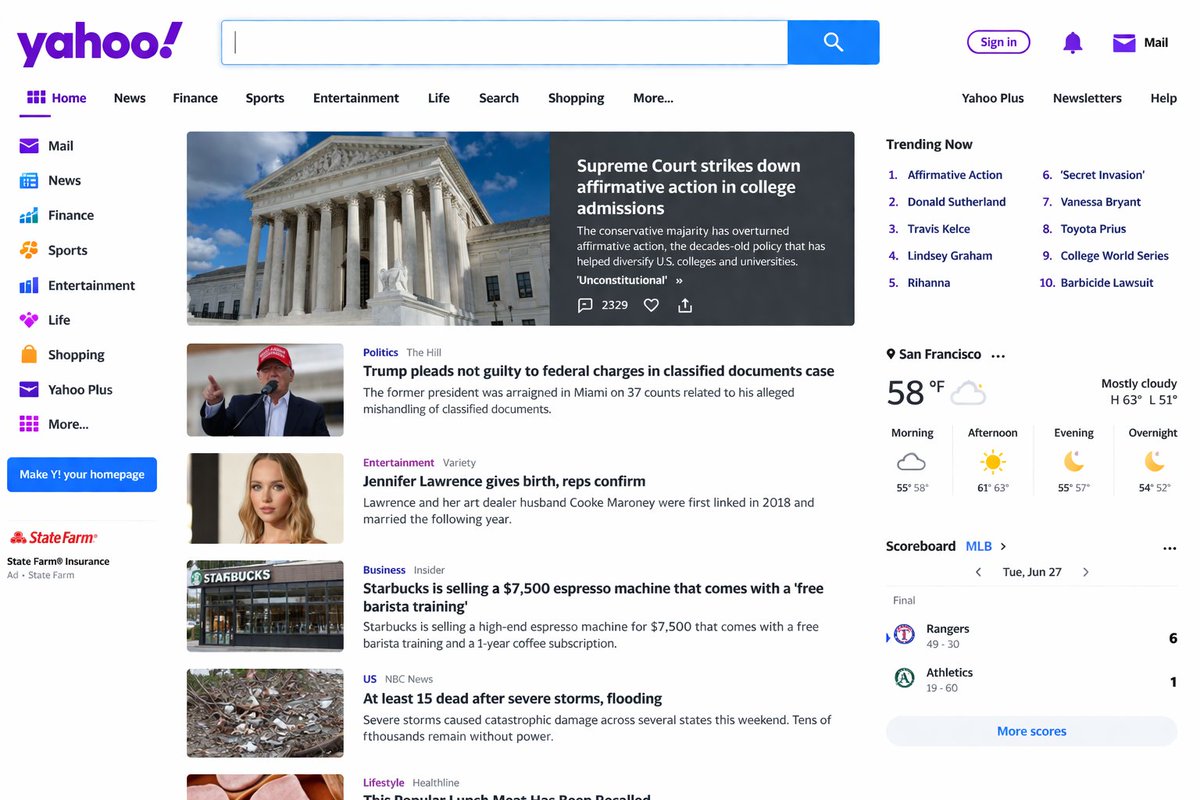Share the affirmative action article via the share icon
Image resolution: width=1200 pixels, height=800 pixels.
tap(686, 305)
